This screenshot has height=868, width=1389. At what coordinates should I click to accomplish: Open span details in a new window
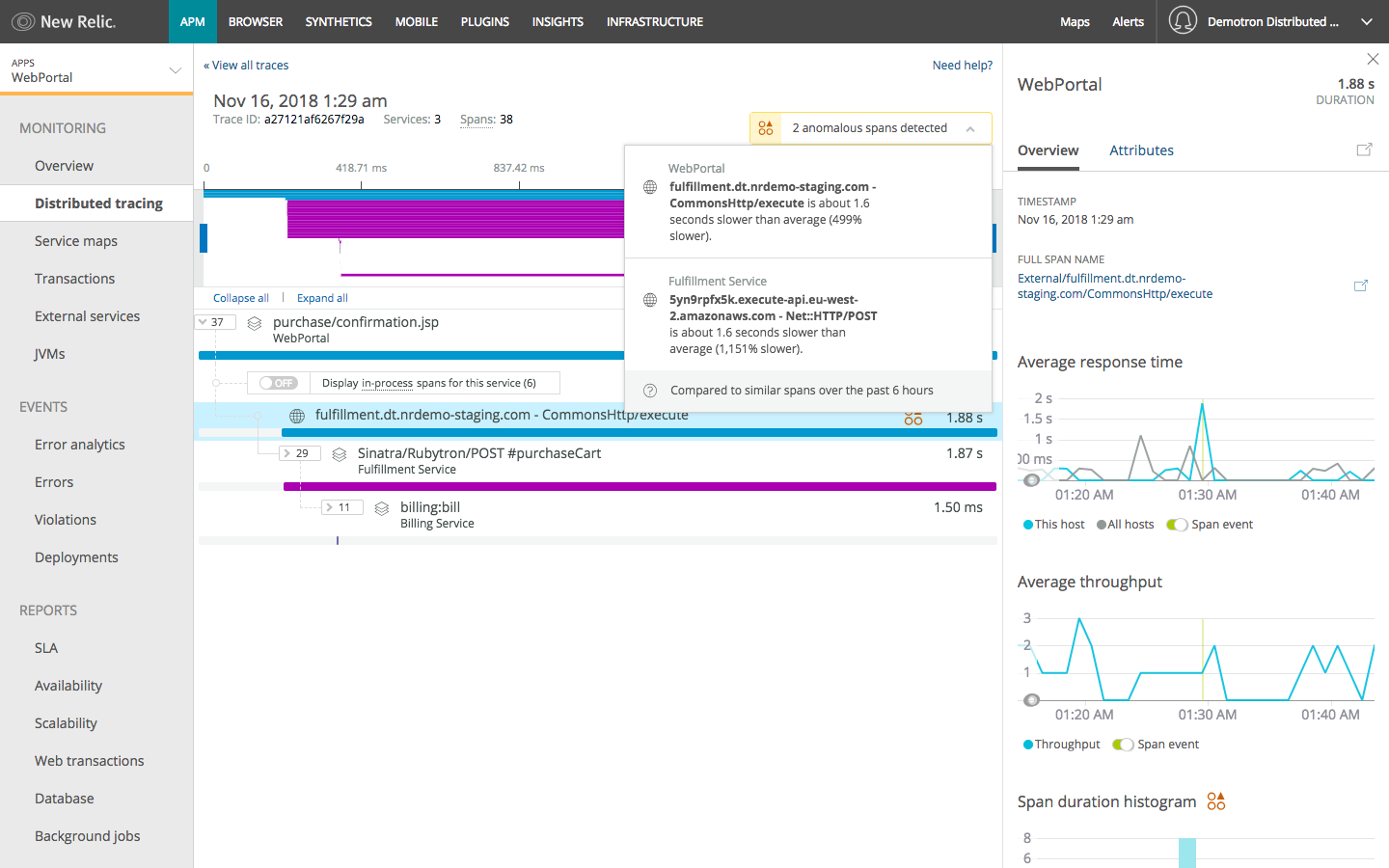[x=1364, y=149]
